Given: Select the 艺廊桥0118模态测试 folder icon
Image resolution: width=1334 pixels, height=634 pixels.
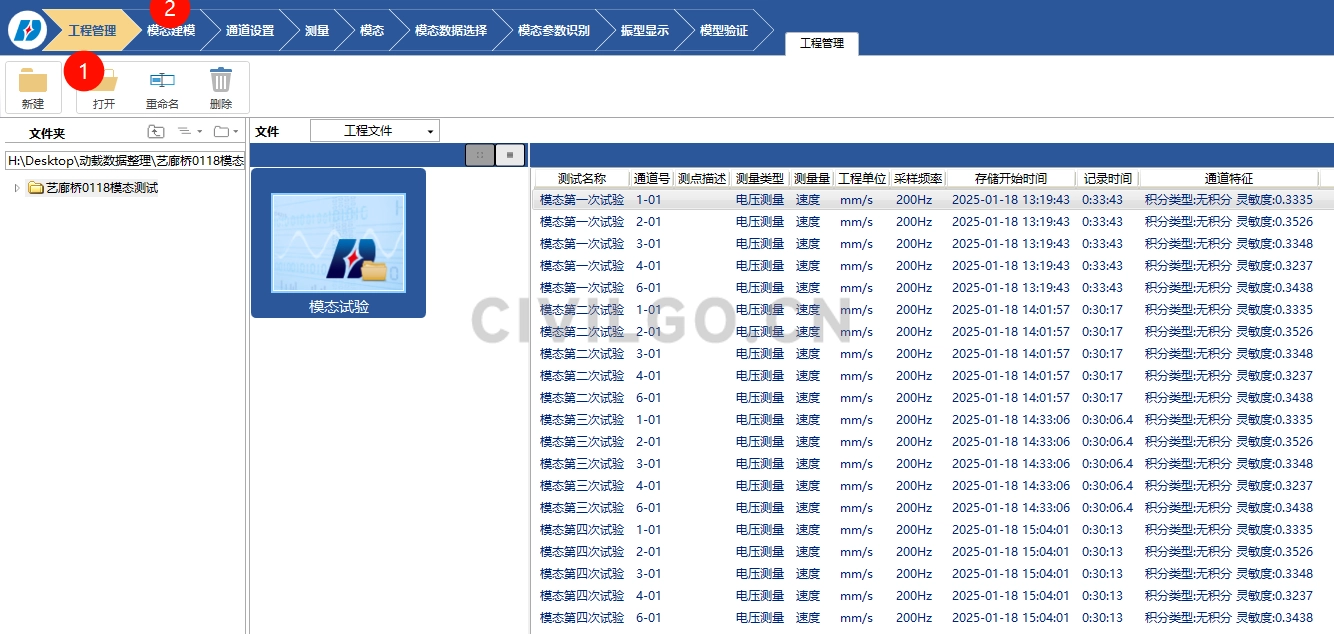Looking at the screenshot, I should click(36, 188).
